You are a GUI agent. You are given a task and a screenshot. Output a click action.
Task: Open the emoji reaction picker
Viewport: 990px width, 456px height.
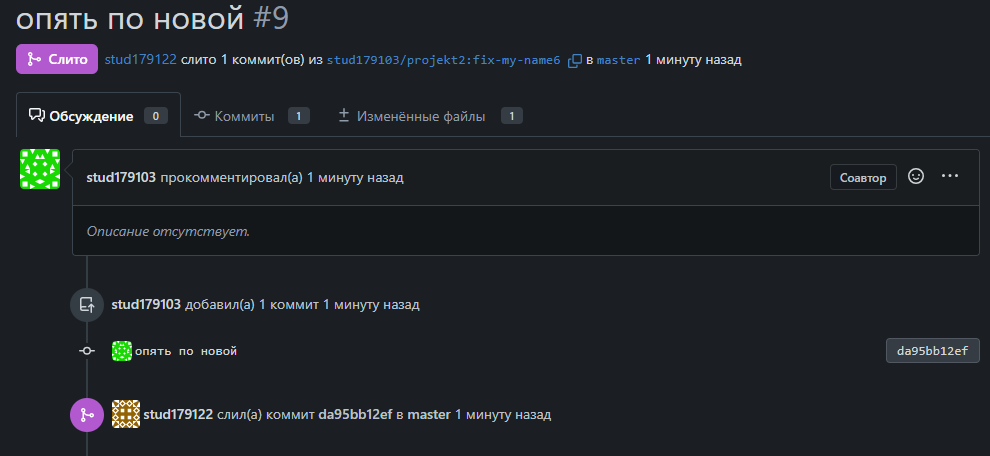915,176
